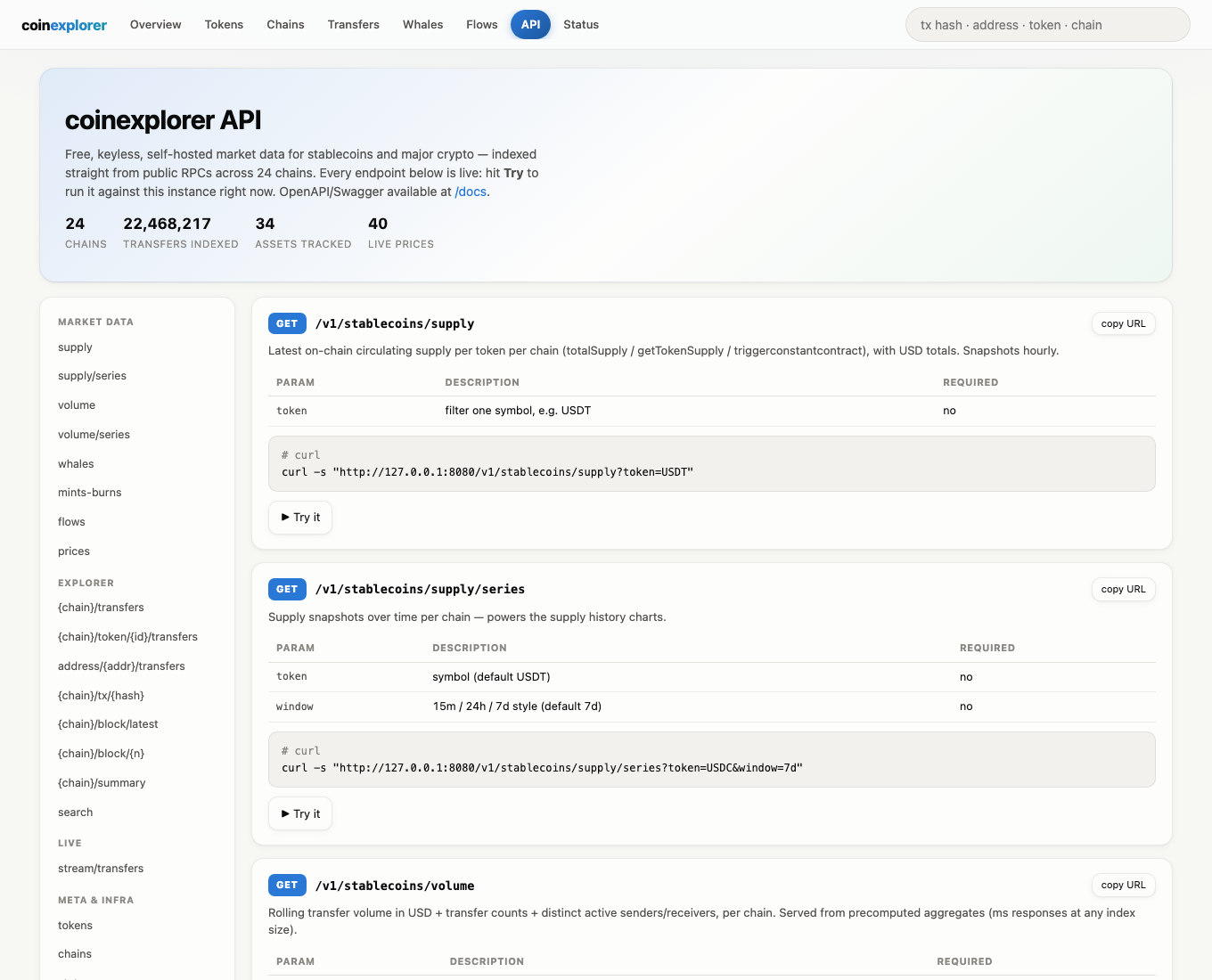Select the active API nav tab
1212x980 pixels.
tap(530, 25)
